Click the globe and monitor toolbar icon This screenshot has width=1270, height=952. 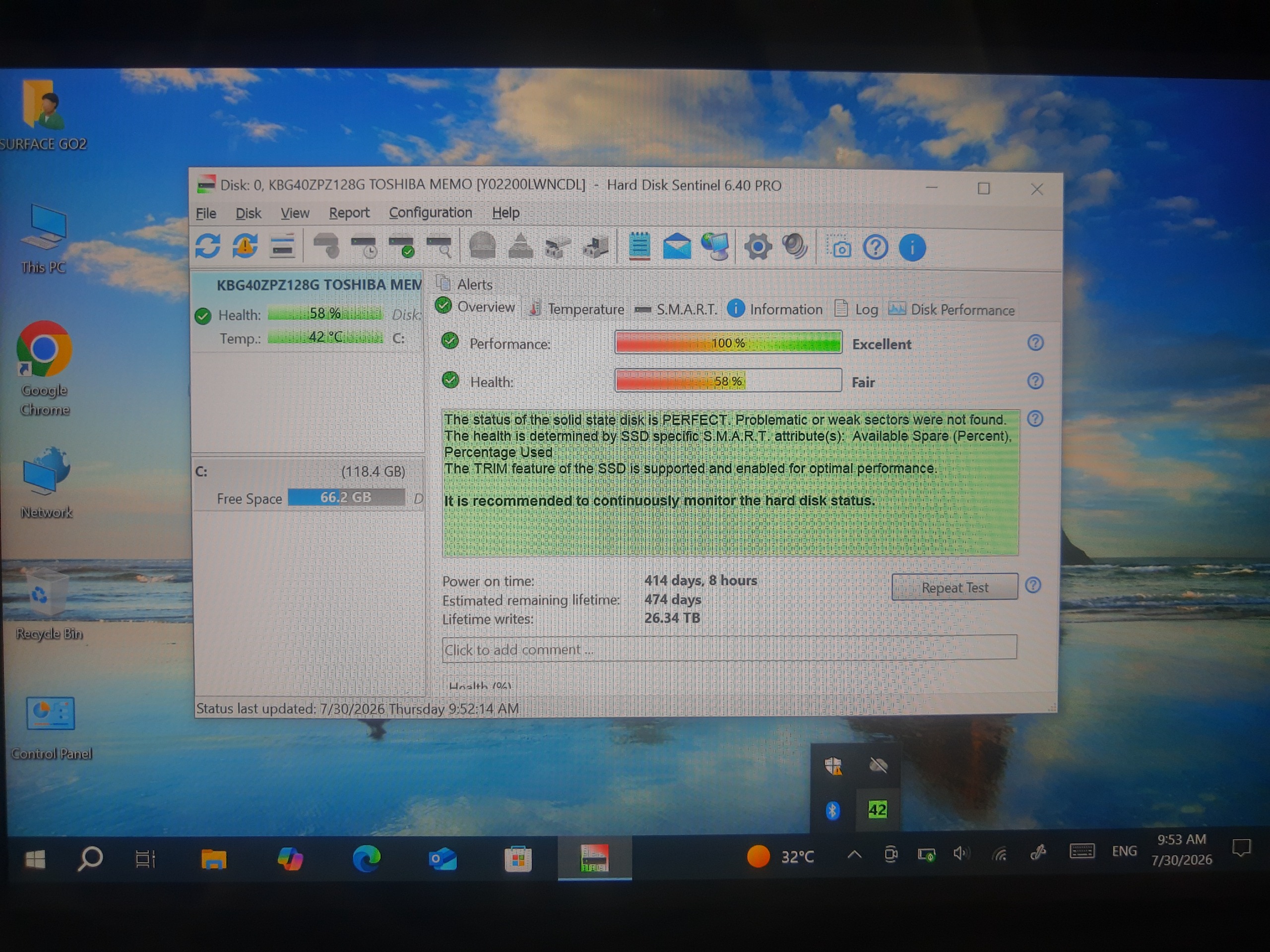tap(715, 247)
